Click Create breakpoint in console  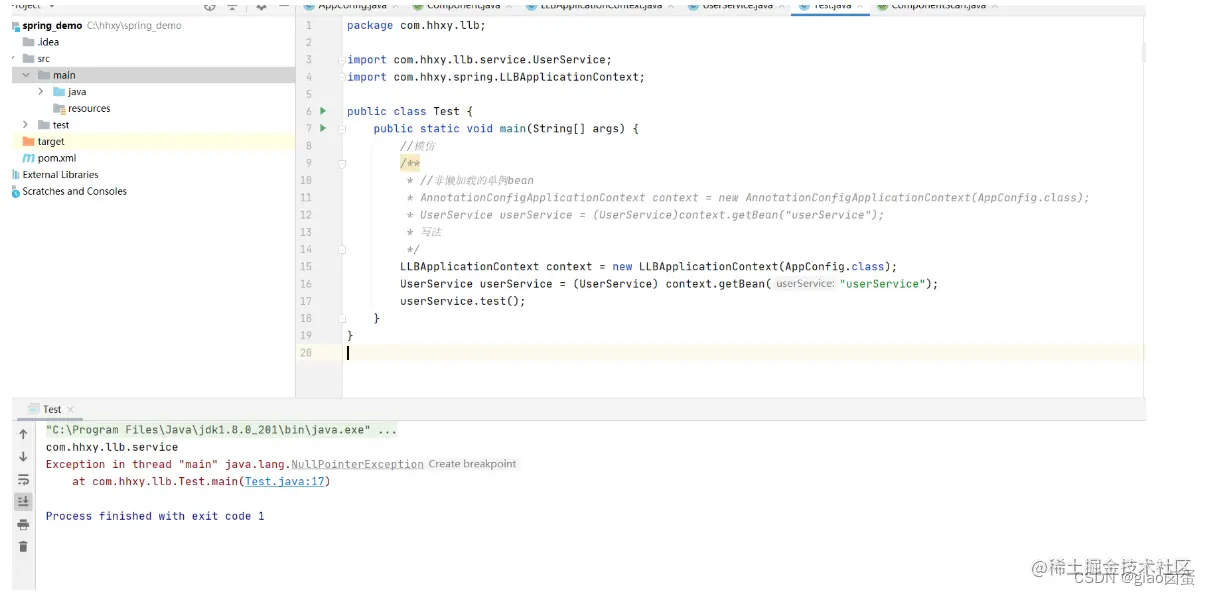point(473,464)
